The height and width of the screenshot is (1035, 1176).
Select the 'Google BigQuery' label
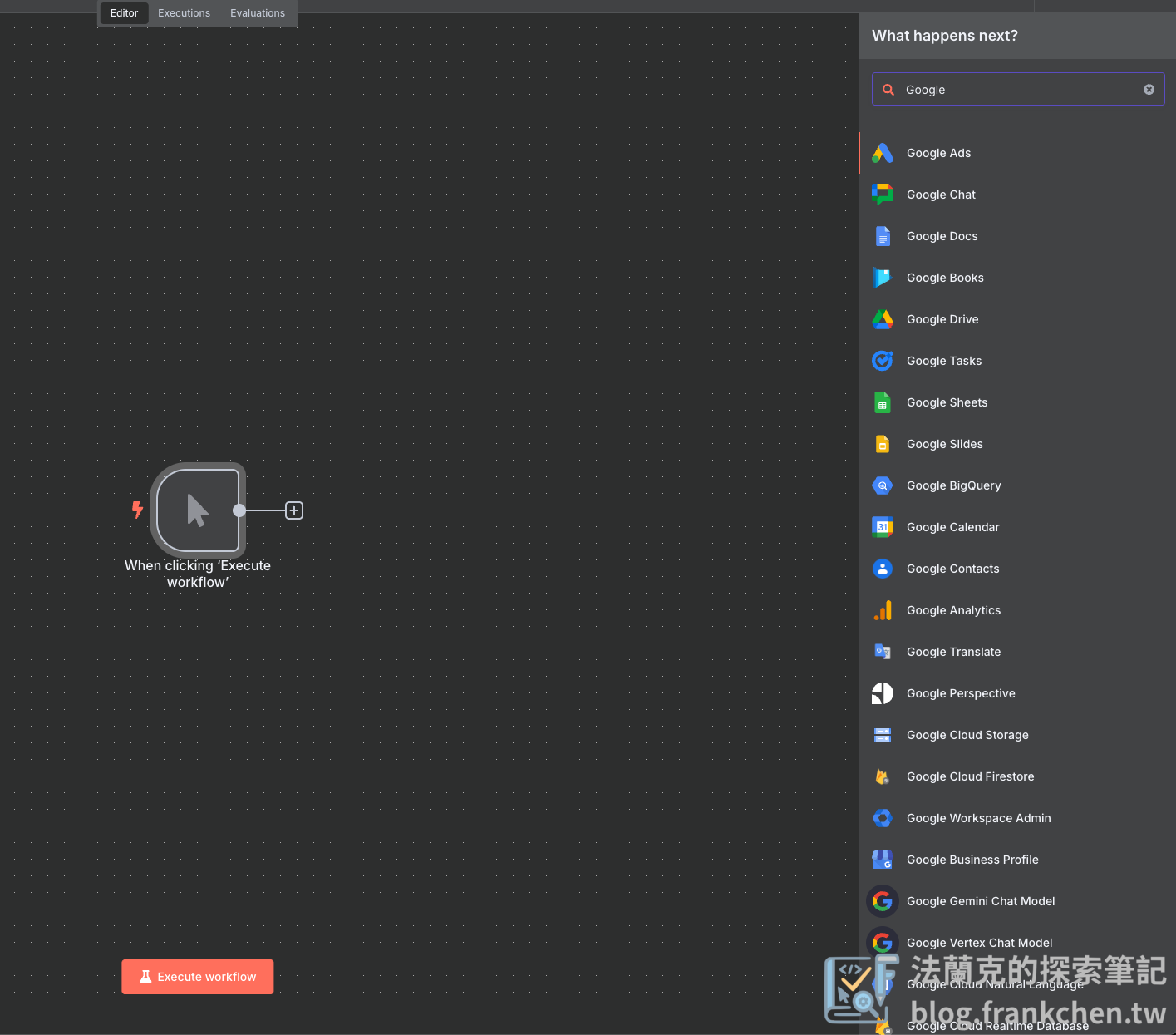click(x=954, y=485)
